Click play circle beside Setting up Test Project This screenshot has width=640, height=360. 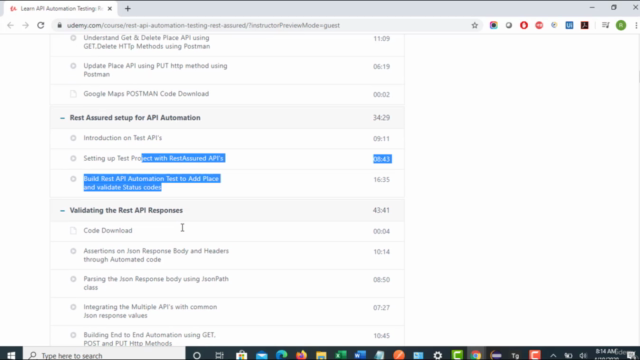tap(73, 158)
